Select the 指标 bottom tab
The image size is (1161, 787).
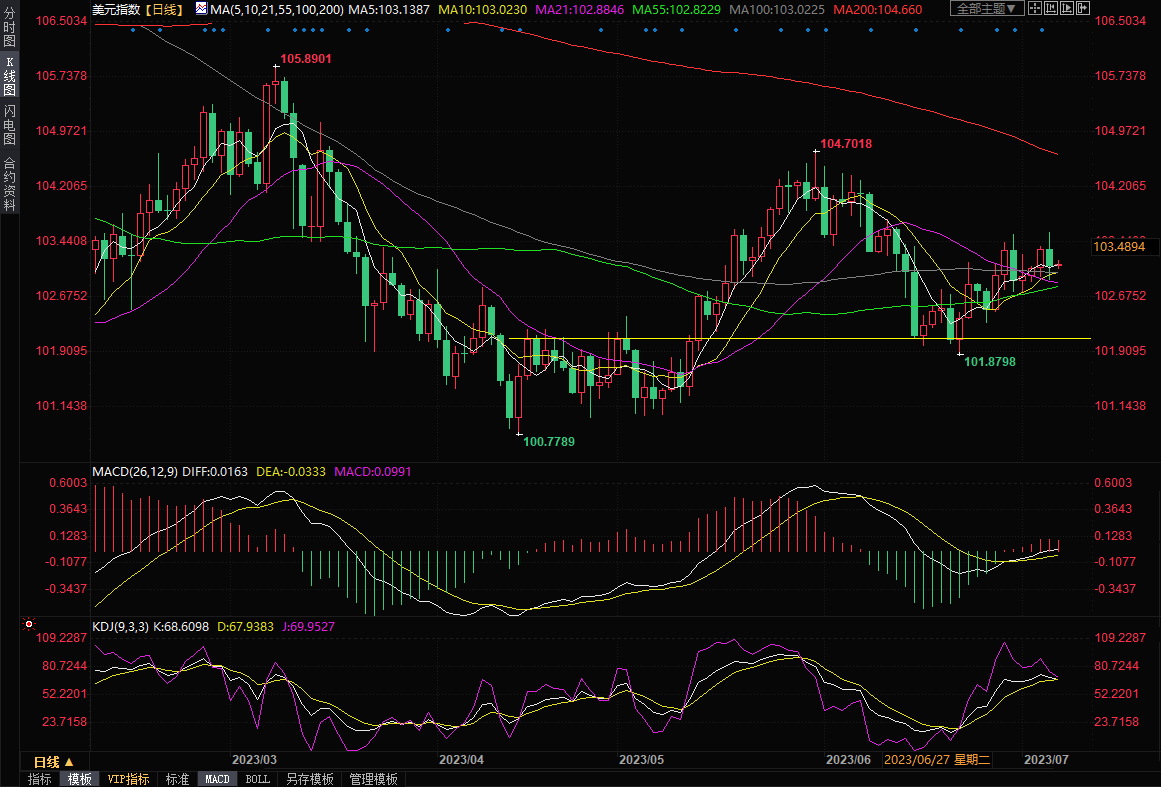tap(40, 779)
